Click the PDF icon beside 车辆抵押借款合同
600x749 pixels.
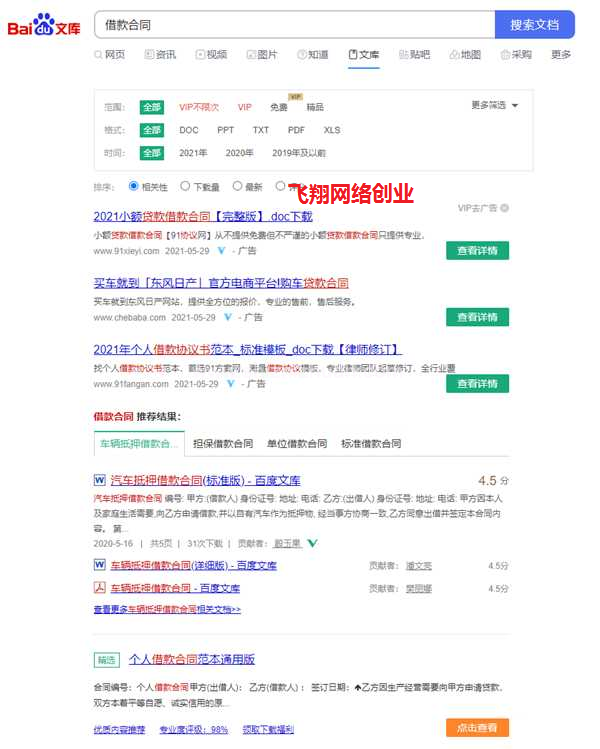coord(99,588)
